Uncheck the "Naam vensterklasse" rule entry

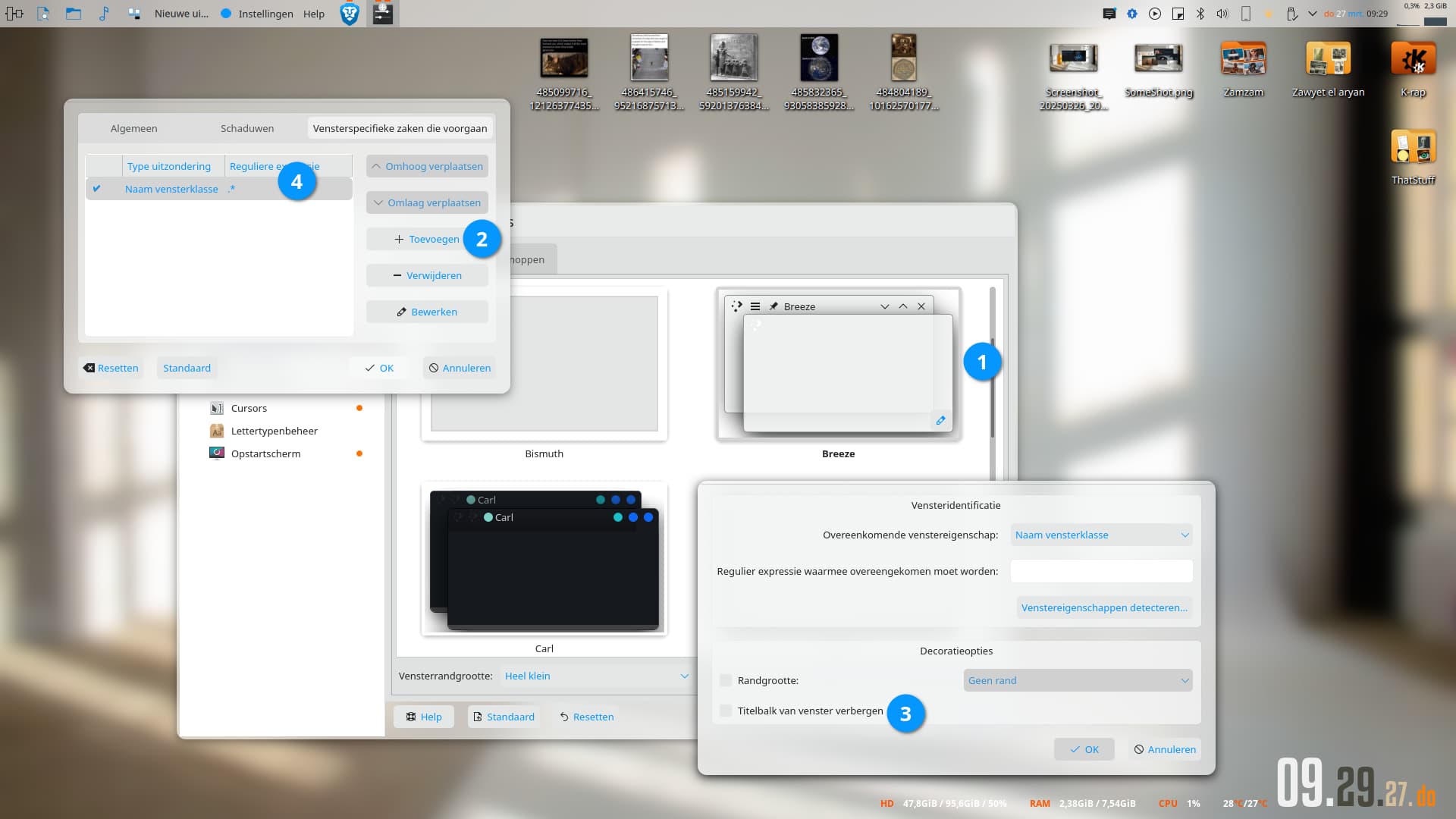click(98, 189)
